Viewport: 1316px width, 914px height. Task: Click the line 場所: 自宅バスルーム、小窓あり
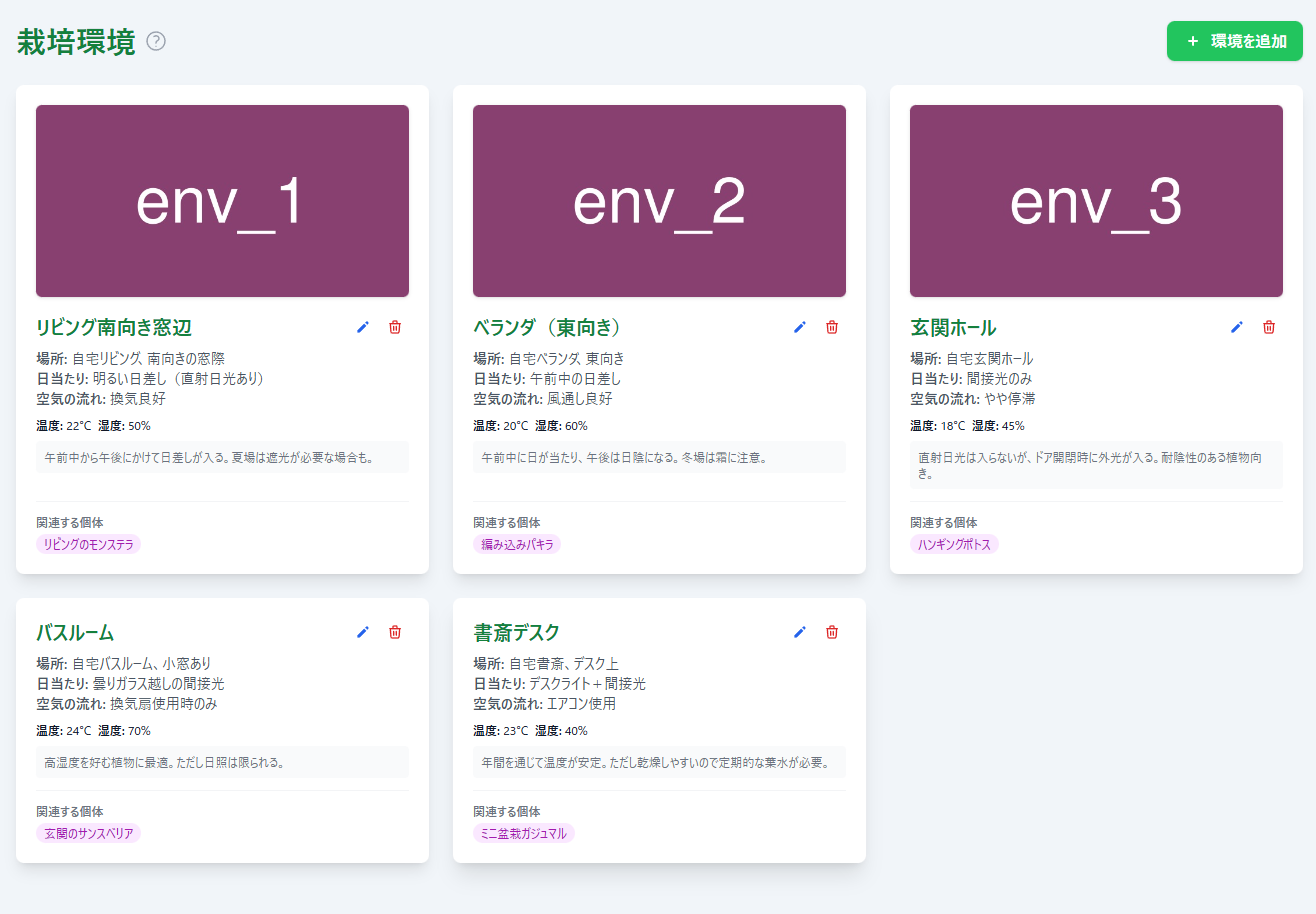(x=124, y=663)
